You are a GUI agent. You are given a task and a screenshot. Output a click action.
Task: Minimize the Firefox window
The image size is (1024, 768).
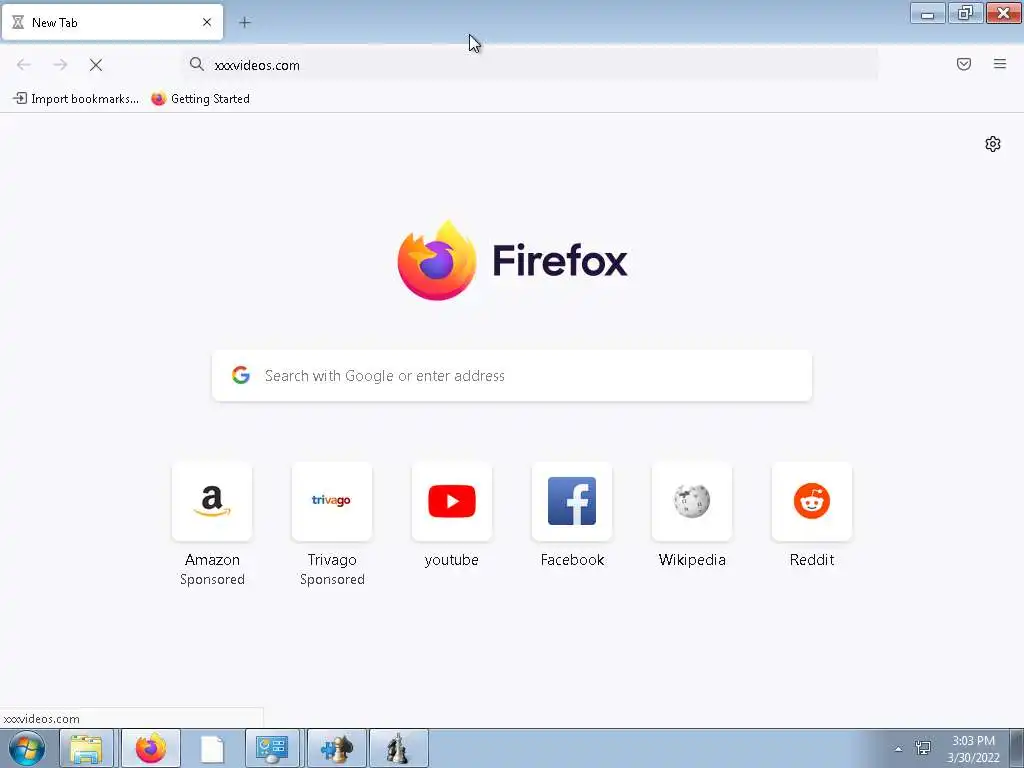(x=927, y=13)
